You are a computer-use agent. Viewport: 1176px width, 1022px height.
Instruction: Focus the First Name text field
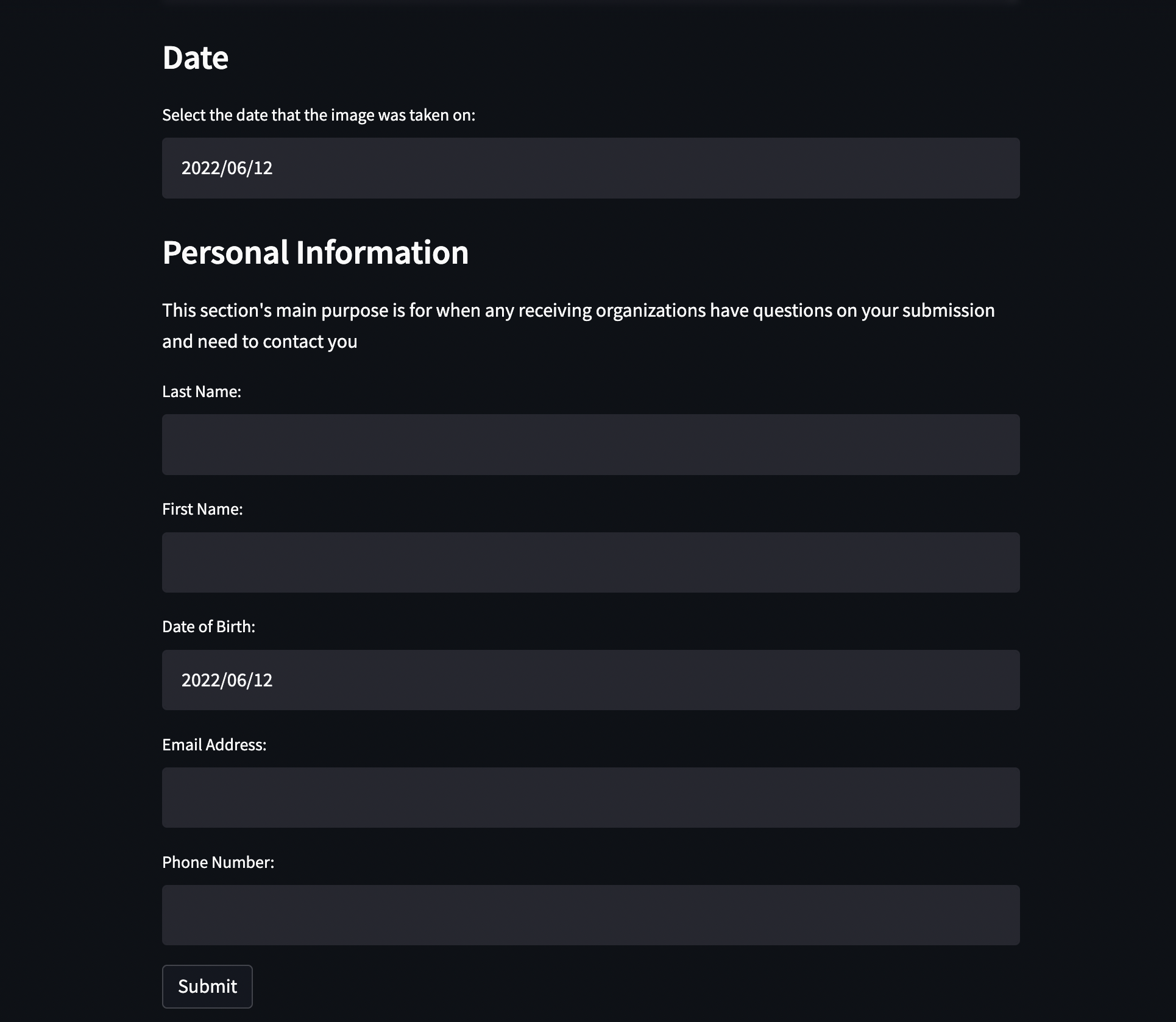(590, 562)
